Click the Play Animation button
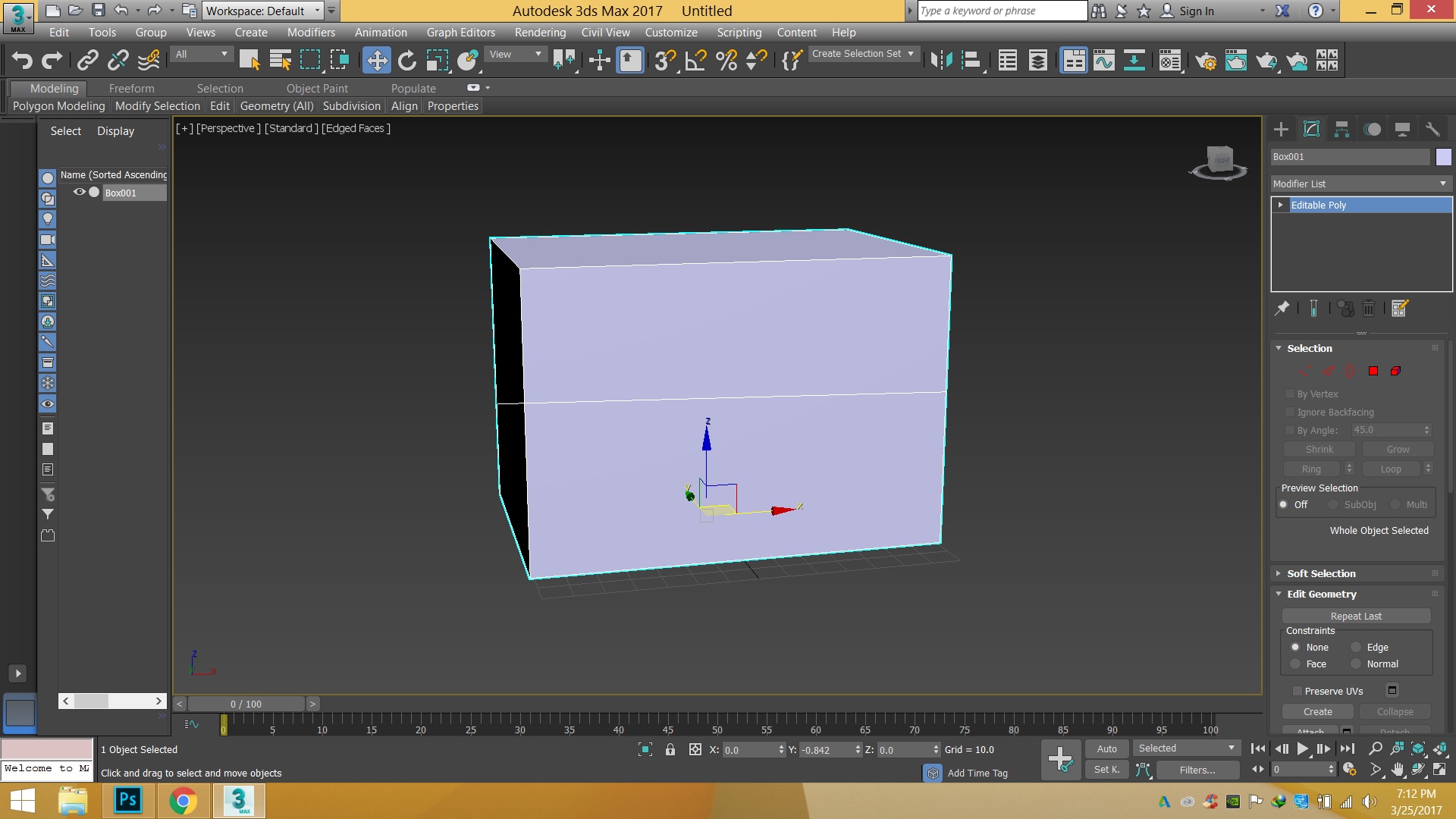This screenshot has width=1456, height=819. pyautogui.click(x=1302, y=748)
